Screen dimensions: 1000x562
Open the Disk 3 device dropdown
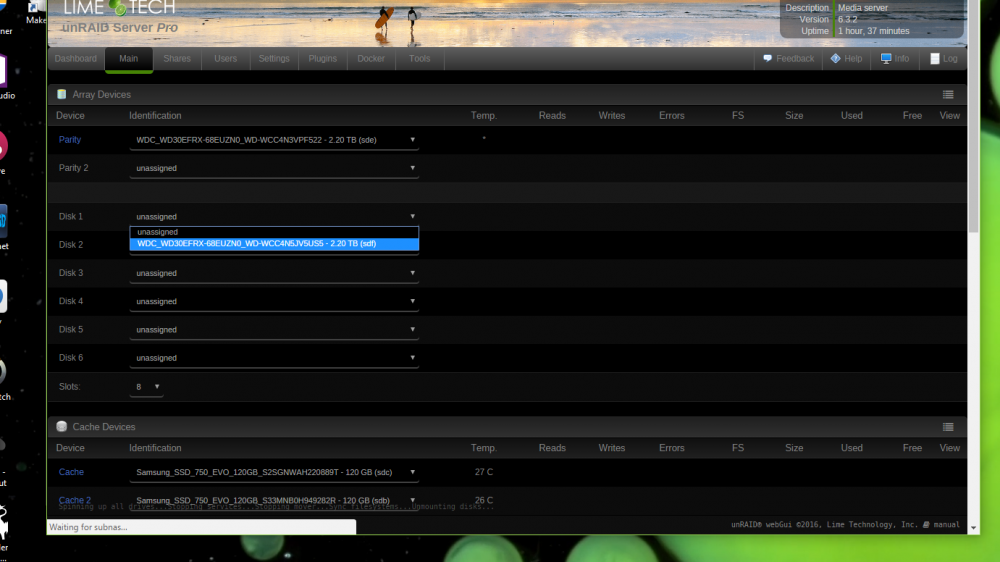274,273
